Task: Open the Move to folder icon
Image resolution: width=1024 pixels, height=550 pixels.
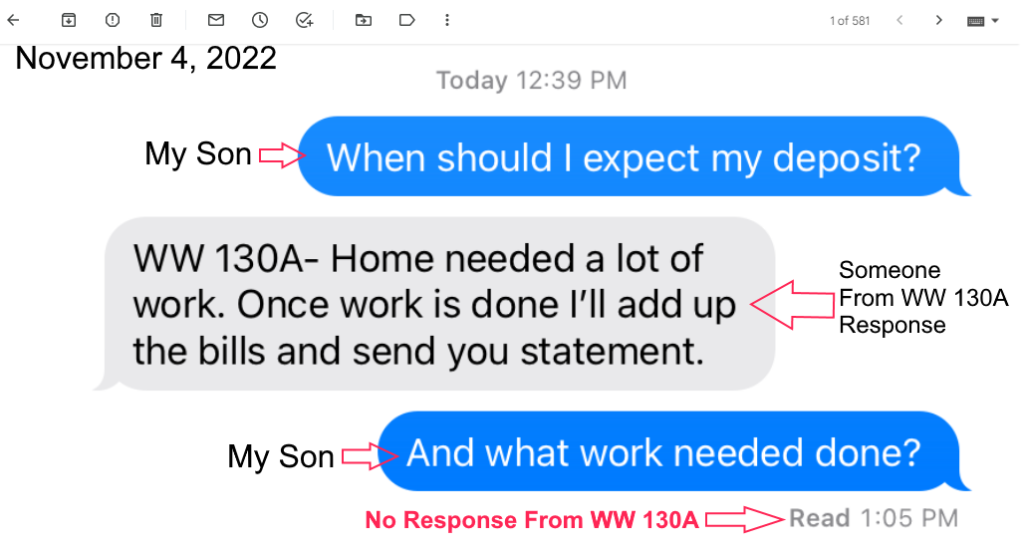Action: point(363,20)
